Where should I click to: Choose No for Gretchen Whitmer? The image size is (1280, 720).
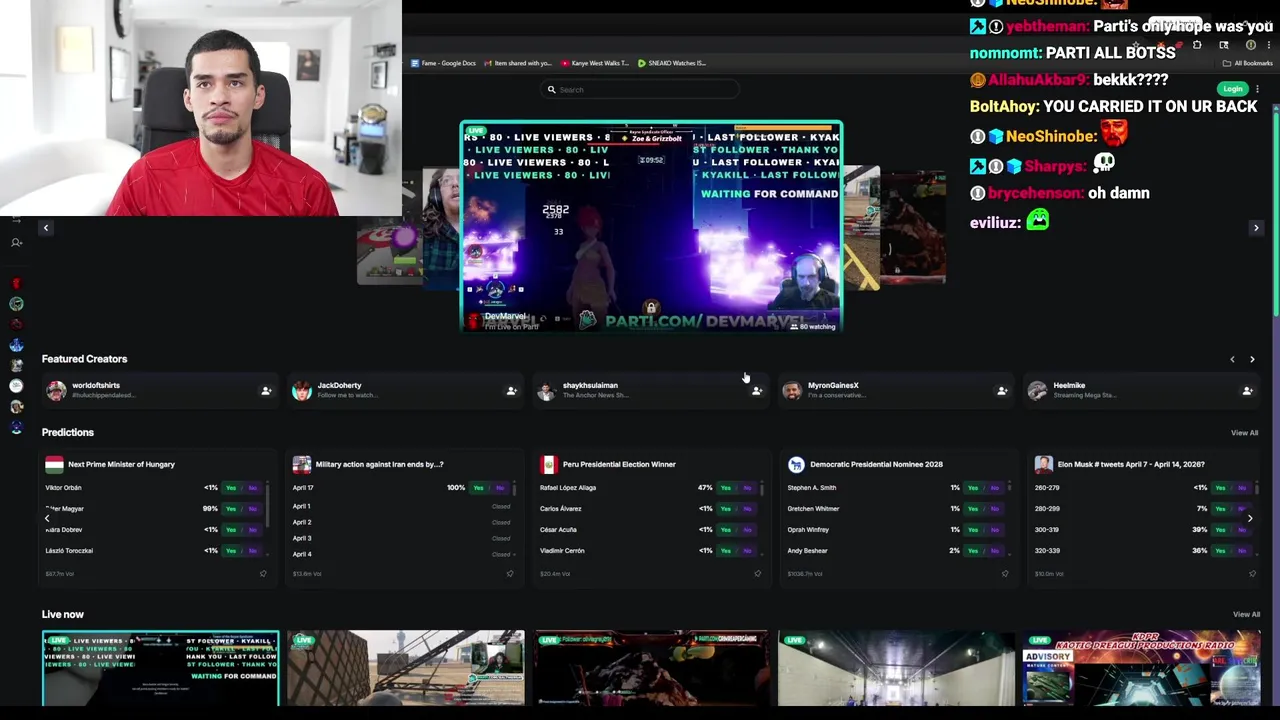click(x=994, y=509)
